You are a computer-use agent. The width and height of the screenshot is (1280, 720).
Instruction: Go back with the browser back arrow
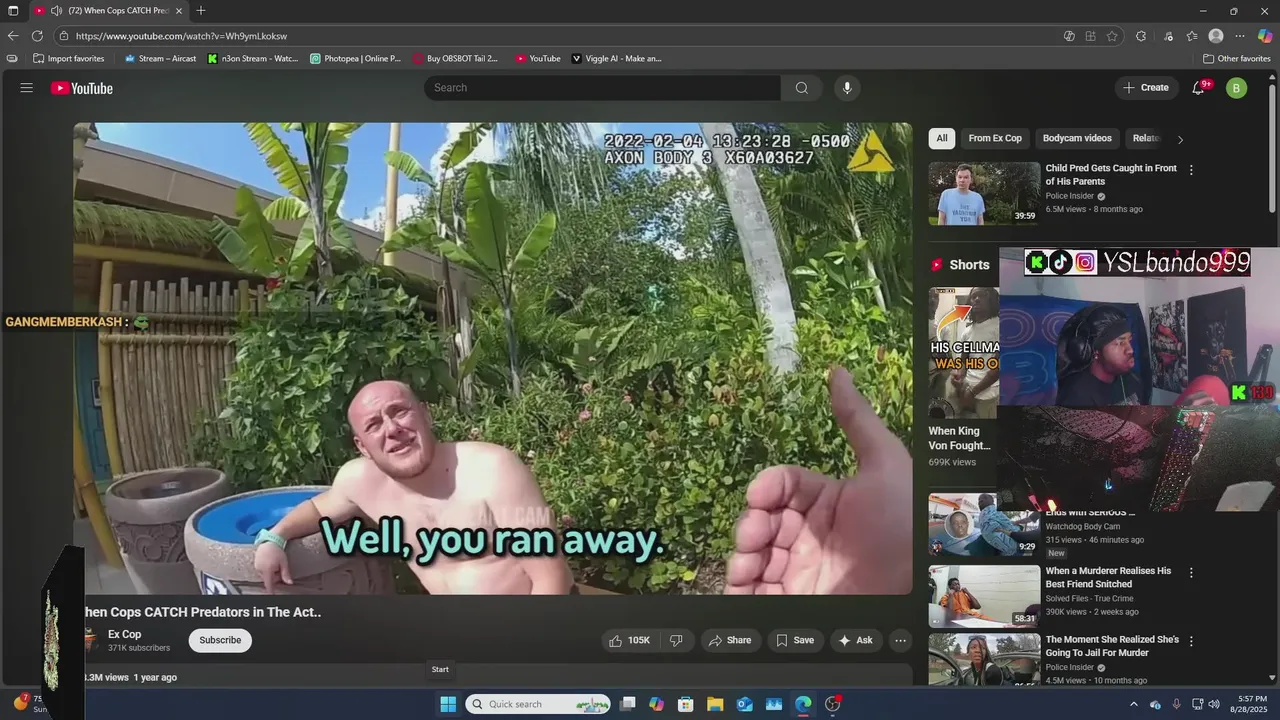click(13, 36)
